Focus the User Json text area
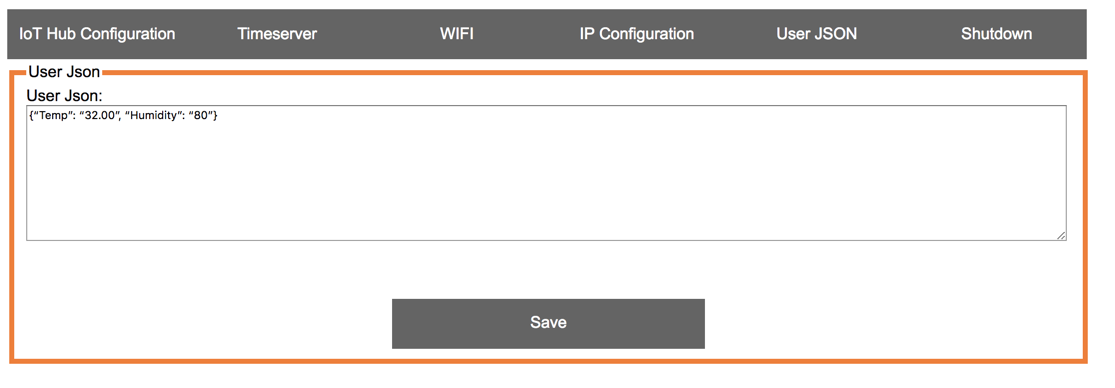 point(546,173)
